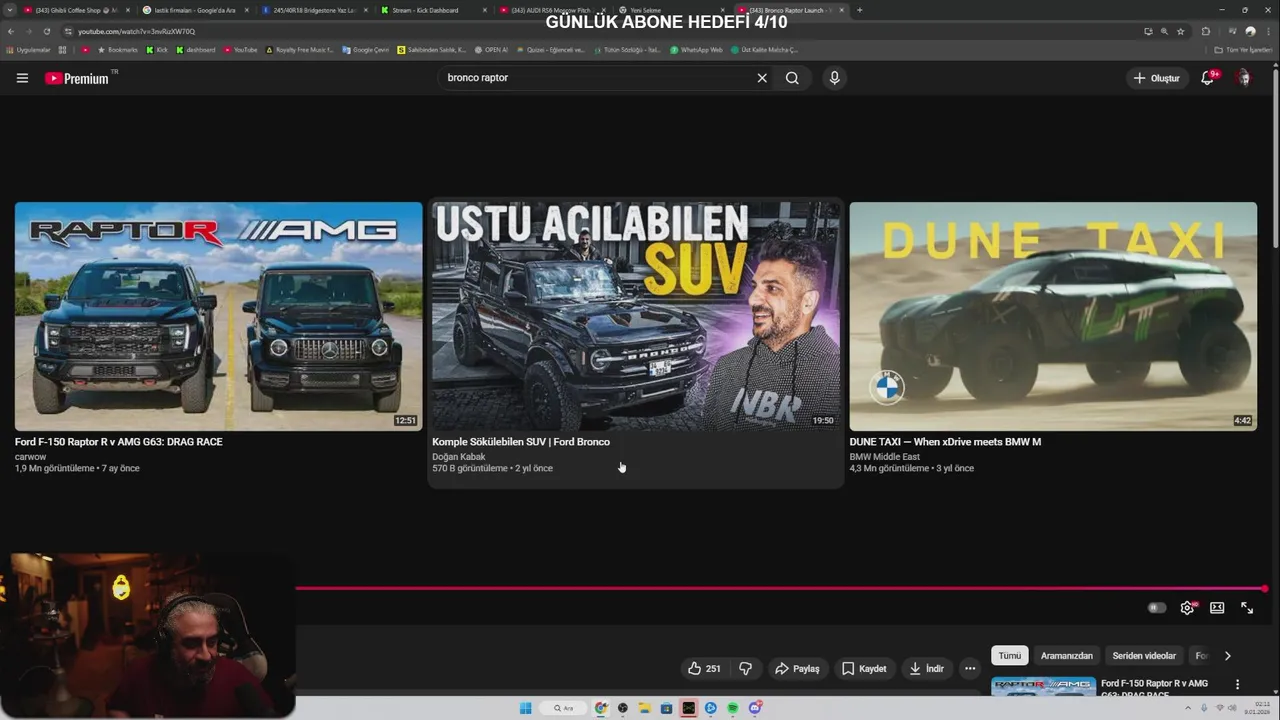This screenshot has width=1280, height=720.
Task: Share the video via Paylaş
Action: [797, 668]
